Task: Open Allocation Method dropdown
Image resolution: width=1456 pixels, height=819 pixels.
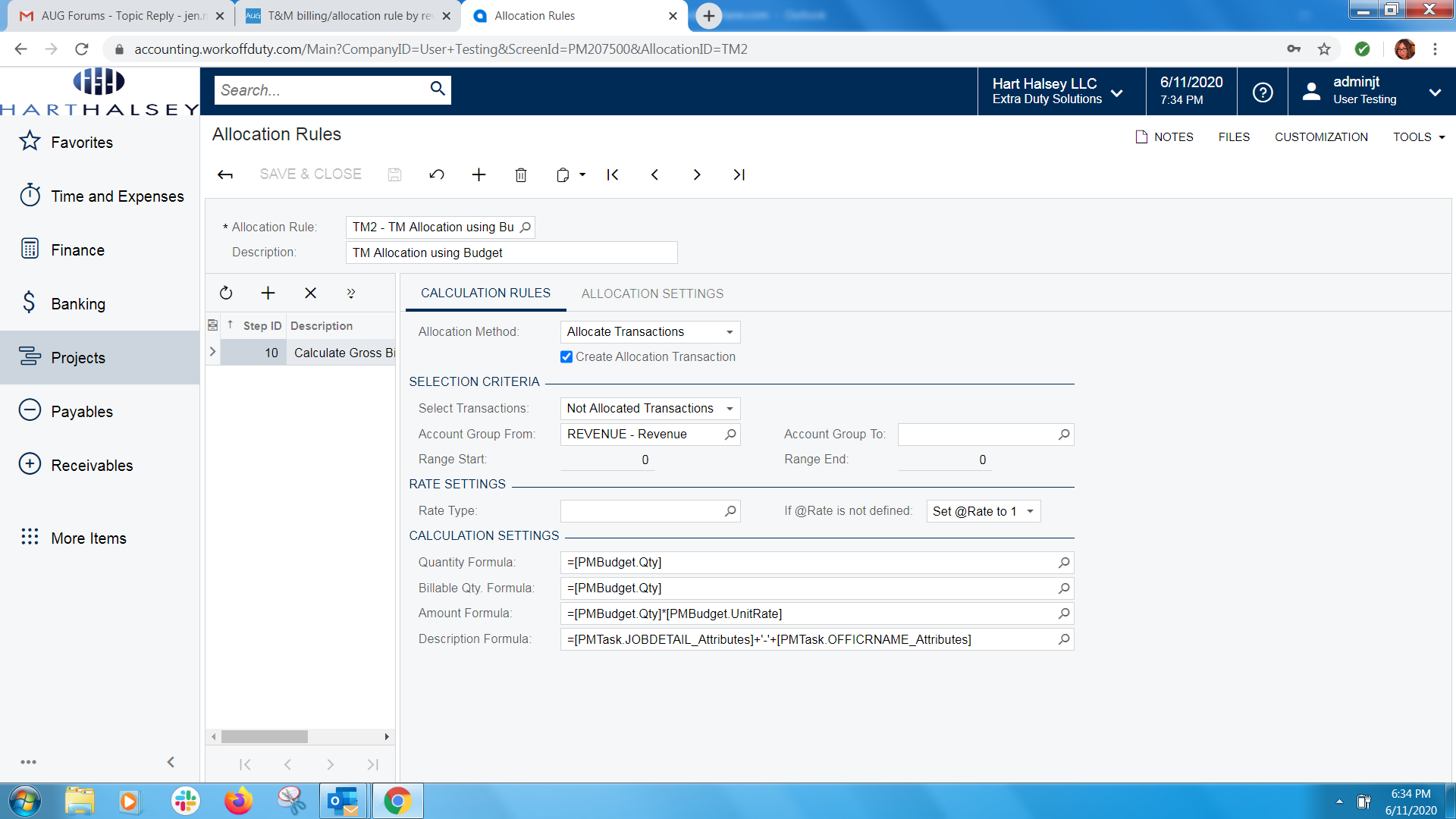Action: tap(729, 332)
